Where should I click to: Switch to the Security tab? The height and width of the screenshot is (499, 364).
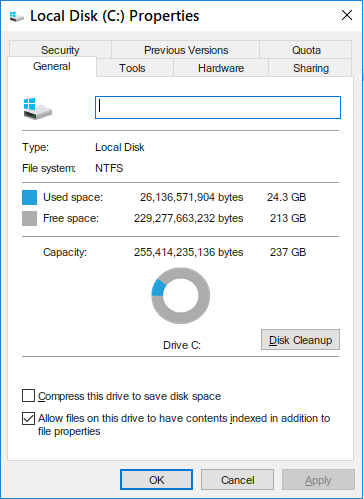click(x=60, y=50)
